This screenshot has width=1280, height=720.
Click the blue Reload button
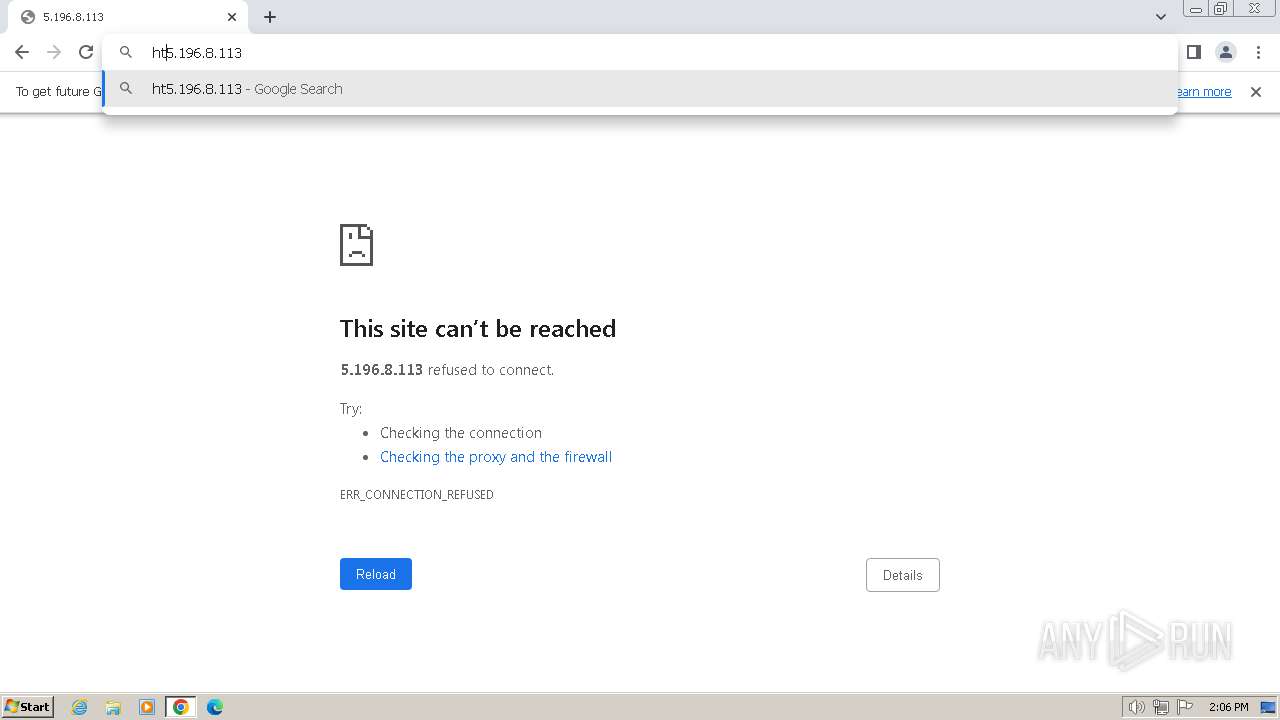point(376,574)
